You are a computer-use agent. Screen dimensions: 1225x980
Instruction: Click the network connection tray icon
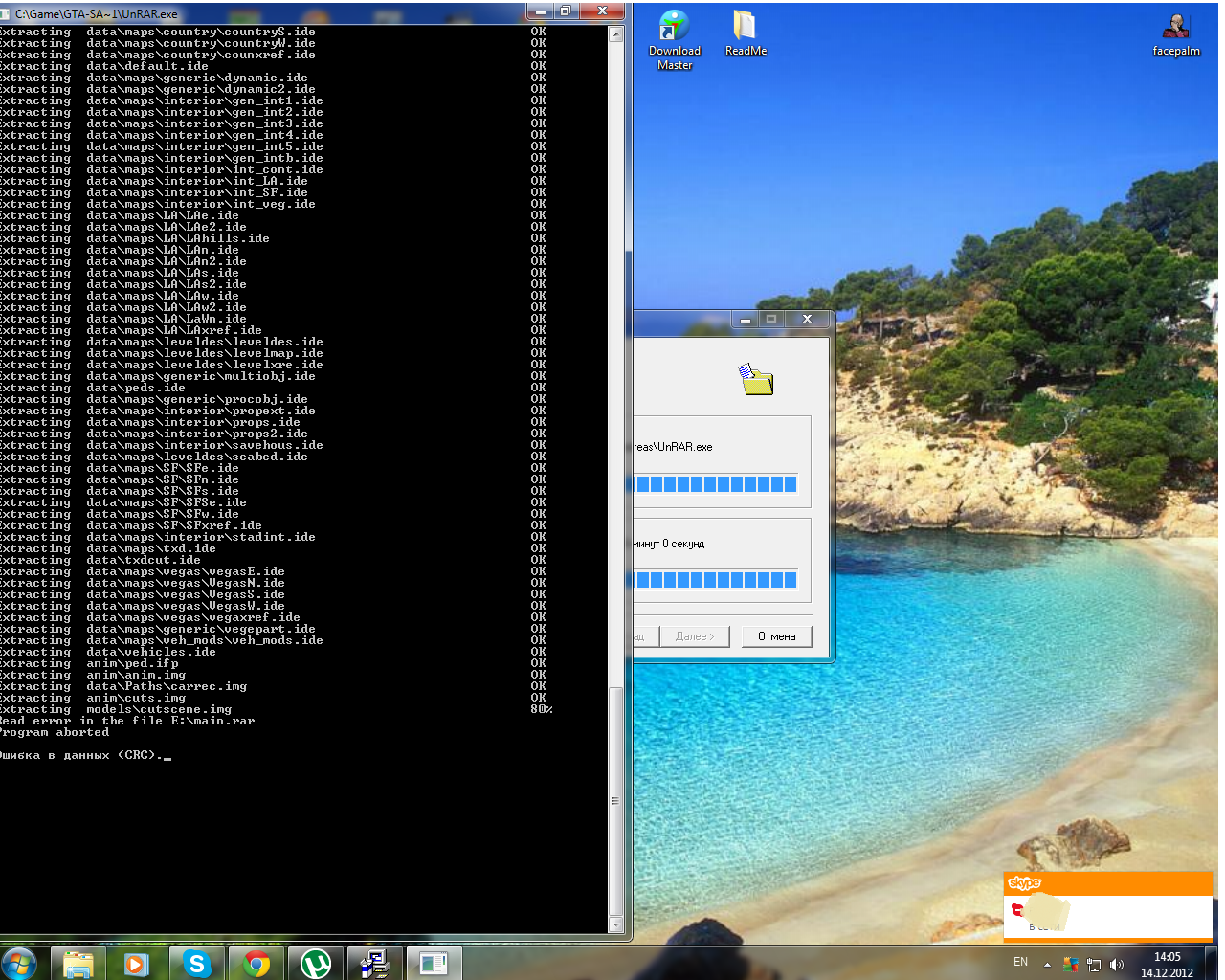coord(1094,965)
